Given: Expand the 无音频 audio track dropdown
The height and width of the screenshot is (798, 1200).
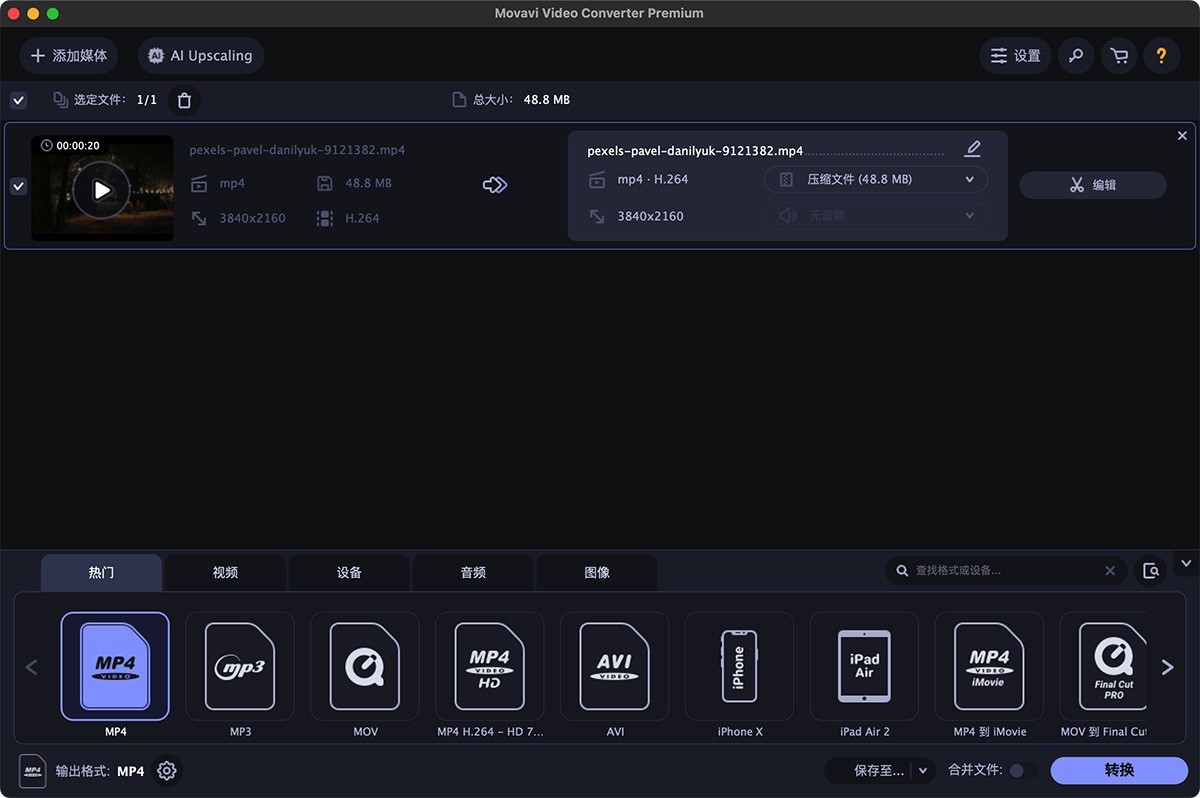Looking at the screenshot, I should point(875,216).
